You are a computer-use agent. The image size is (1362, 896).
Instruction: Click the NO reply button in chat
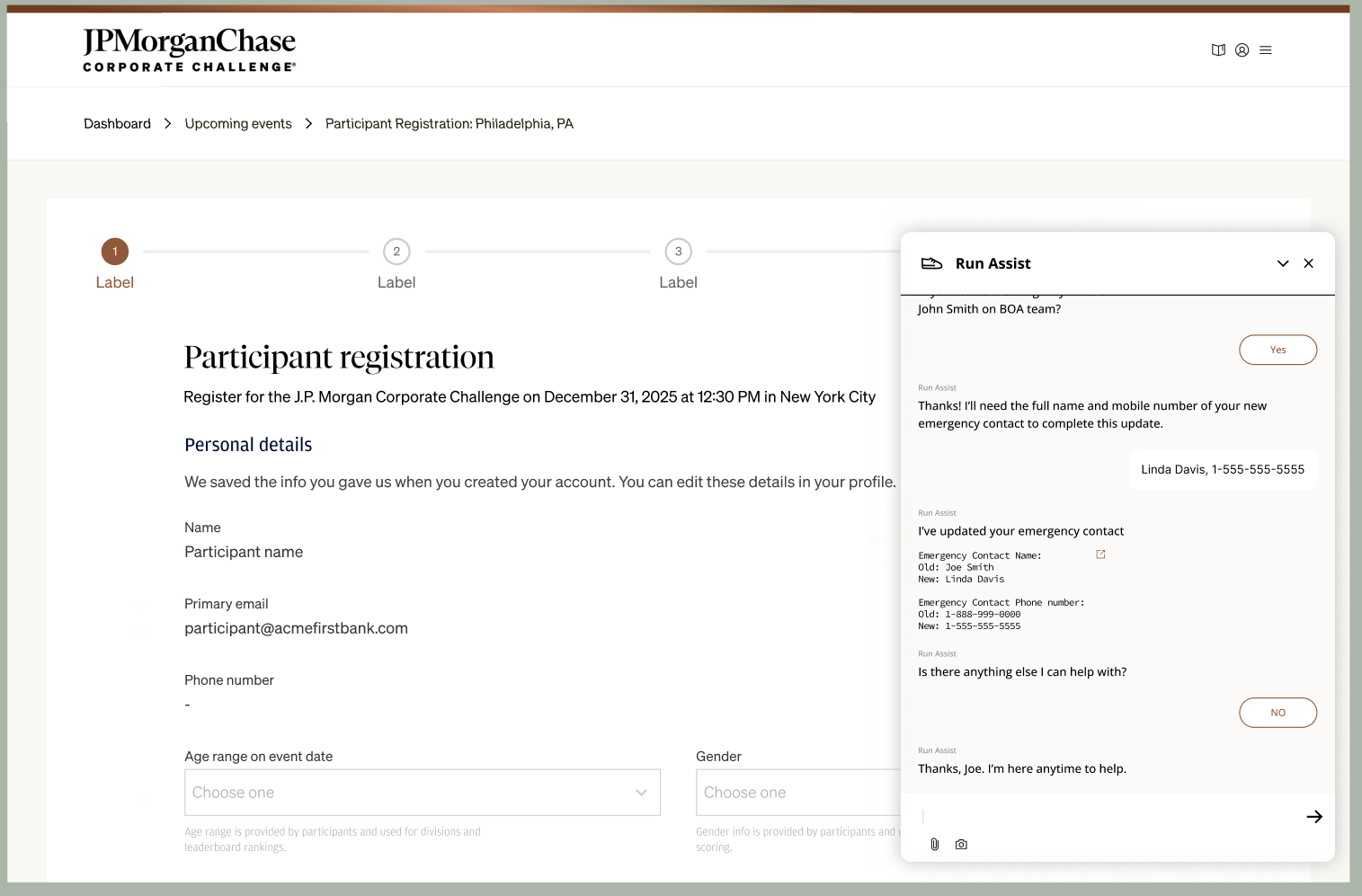[1277, 713]
